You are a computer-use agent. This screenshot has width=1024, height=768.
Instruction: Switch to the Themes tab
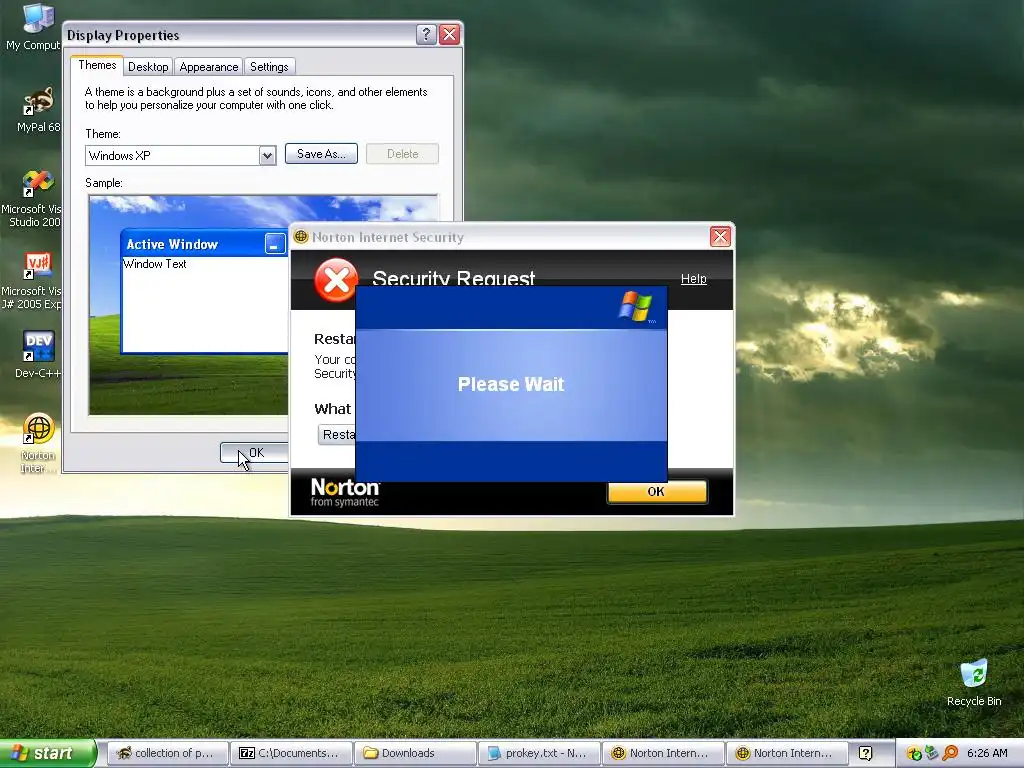click(97, 65)
